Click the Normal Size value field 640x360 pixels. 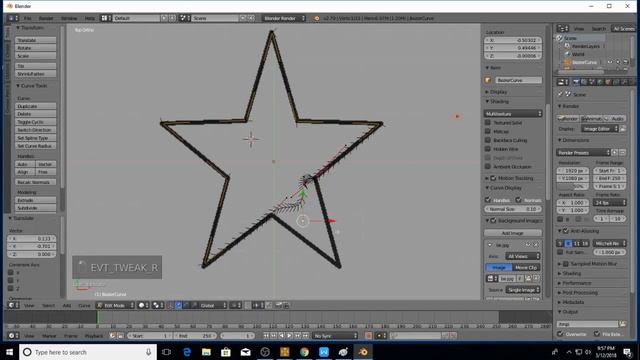click(x=513, y=209)
